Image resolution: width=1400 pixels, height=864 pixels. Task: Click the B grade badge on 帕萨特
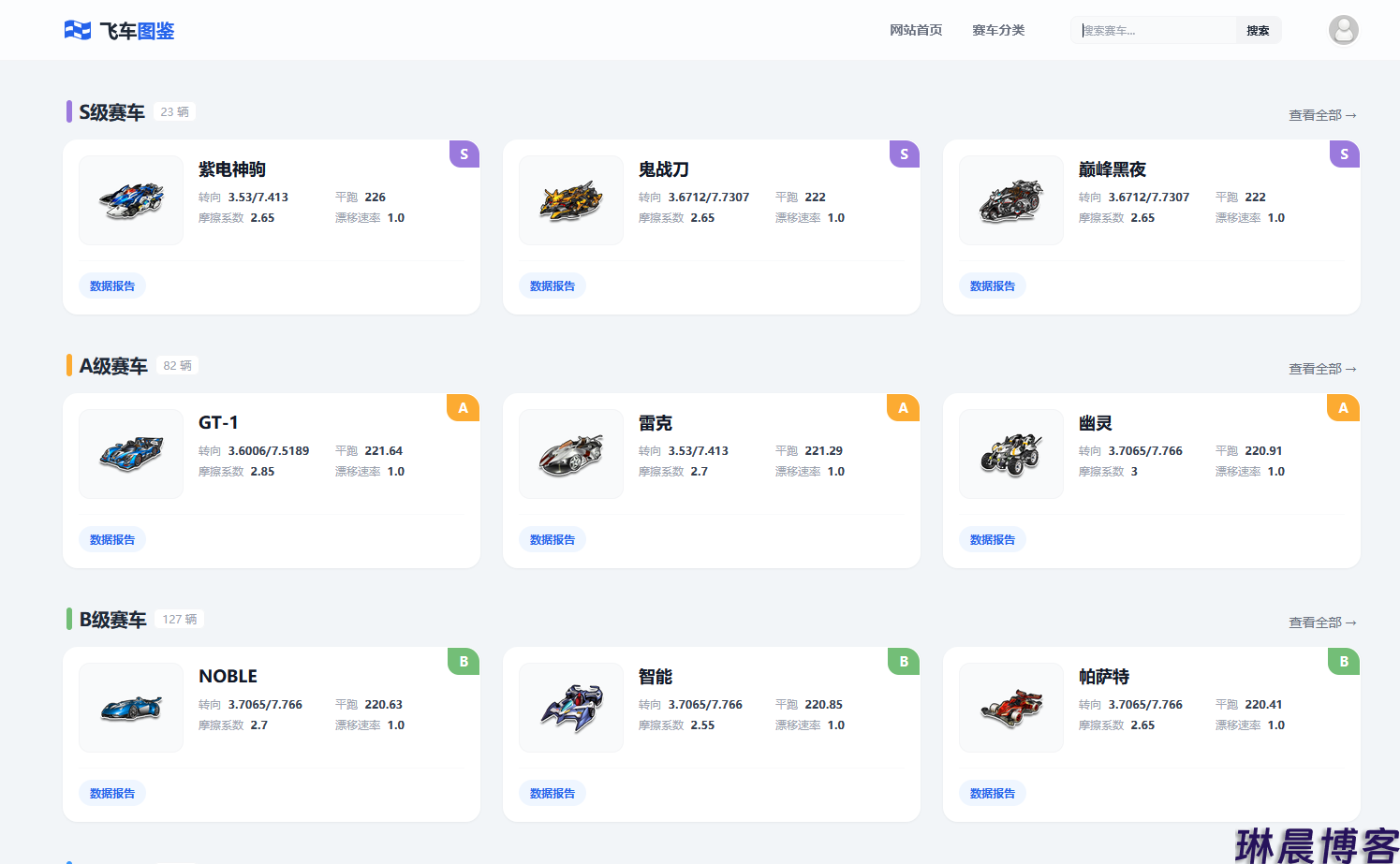pyautogui.click(x=1343, y=661)
